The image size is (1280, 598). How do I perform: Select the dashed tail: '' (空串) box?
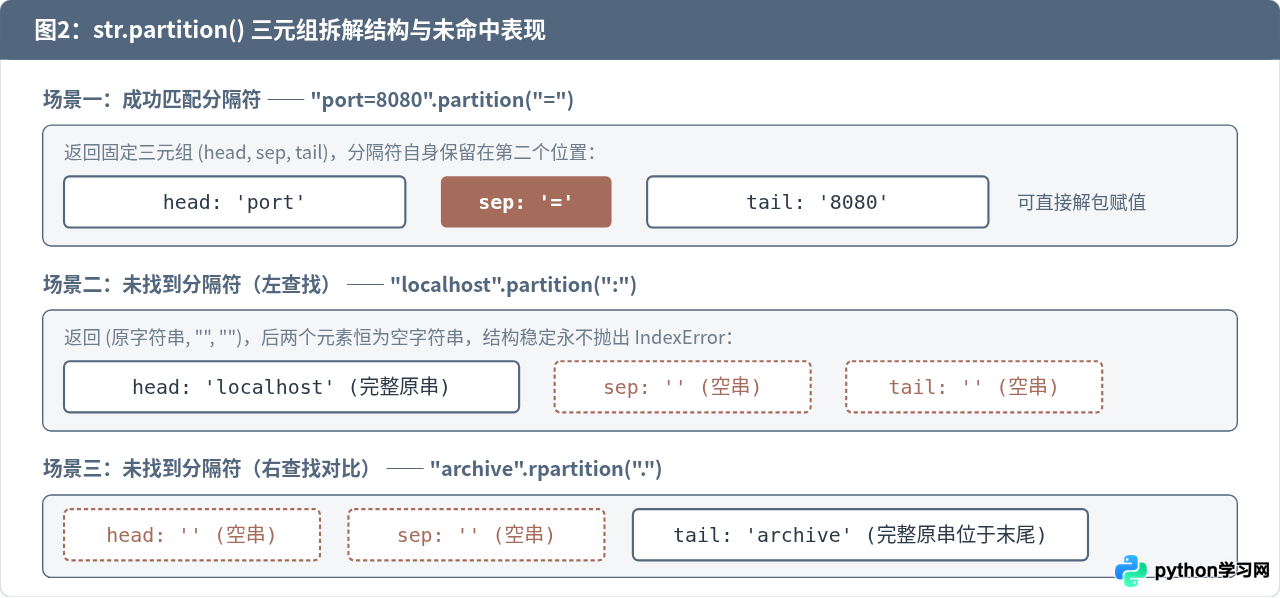(974, 387)
